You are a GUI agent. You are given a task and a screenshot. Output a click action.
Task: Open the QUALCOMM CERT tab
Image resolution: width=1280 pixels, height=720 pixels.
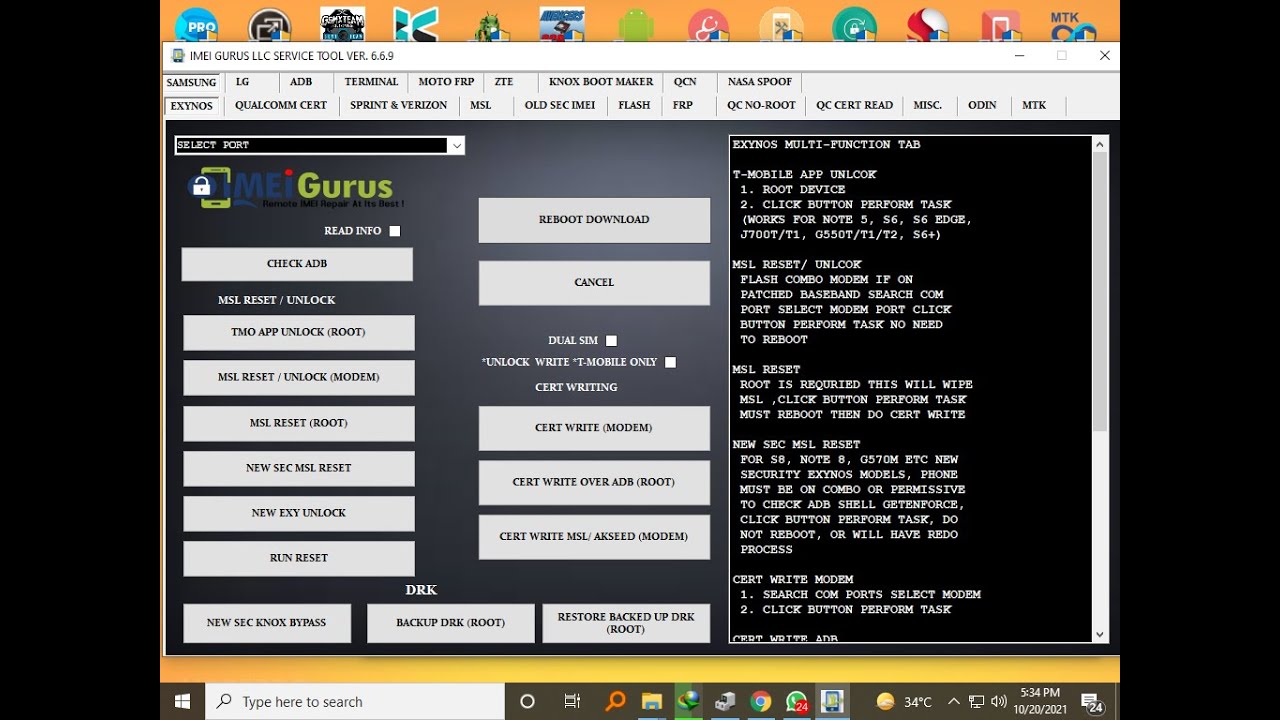pos(281,105)
